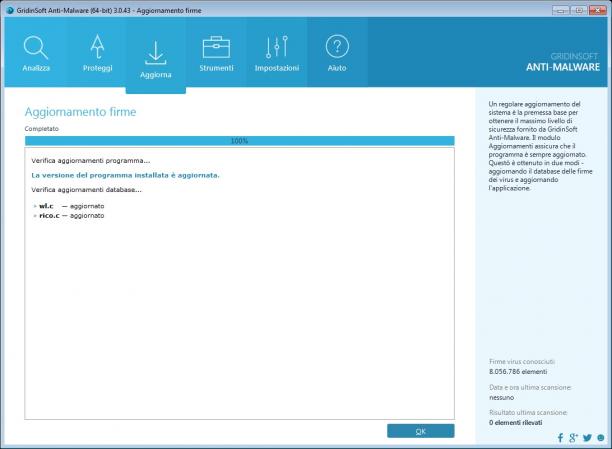Open the Aiuto help section
This screenshot has width=612, height=449.
click(x=337, y=53)
